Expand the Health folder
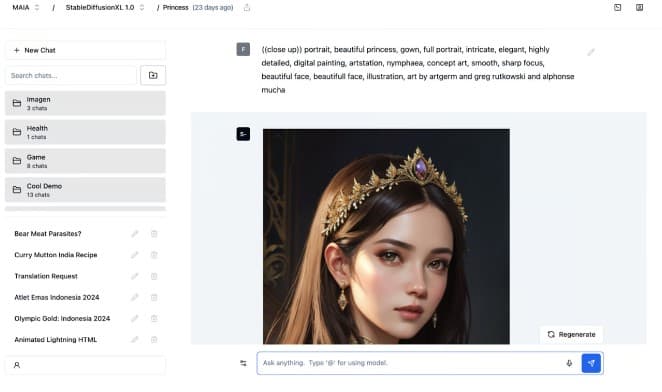662x392 pixels. 85,132
